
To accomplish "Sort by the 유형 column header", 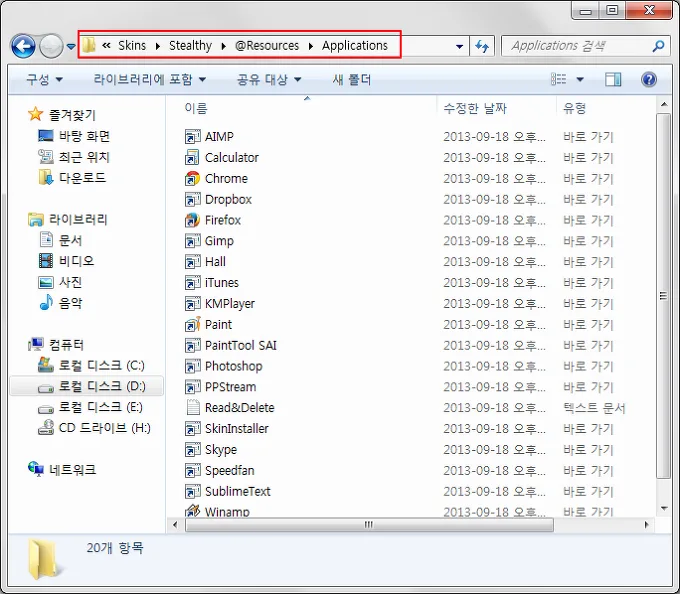I will pyautogui.click(x=574, y=108).
